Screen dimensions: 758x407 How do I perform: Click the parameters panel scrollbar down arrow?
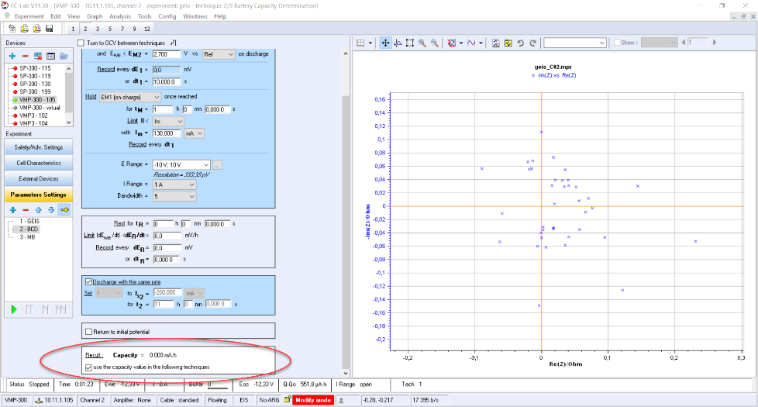point(345,373)
